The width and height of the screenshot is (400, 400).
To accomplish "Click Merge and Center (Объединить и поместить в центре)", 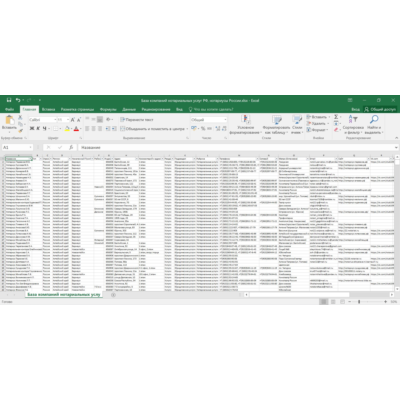I will pyautogui.click(x=154, y=129).
